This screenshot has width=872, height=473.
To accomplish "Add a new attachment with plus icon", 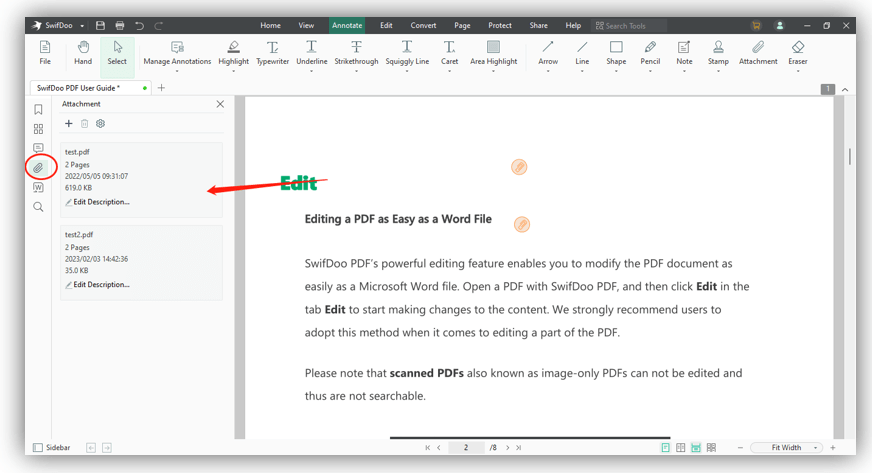I will (68, 123).
